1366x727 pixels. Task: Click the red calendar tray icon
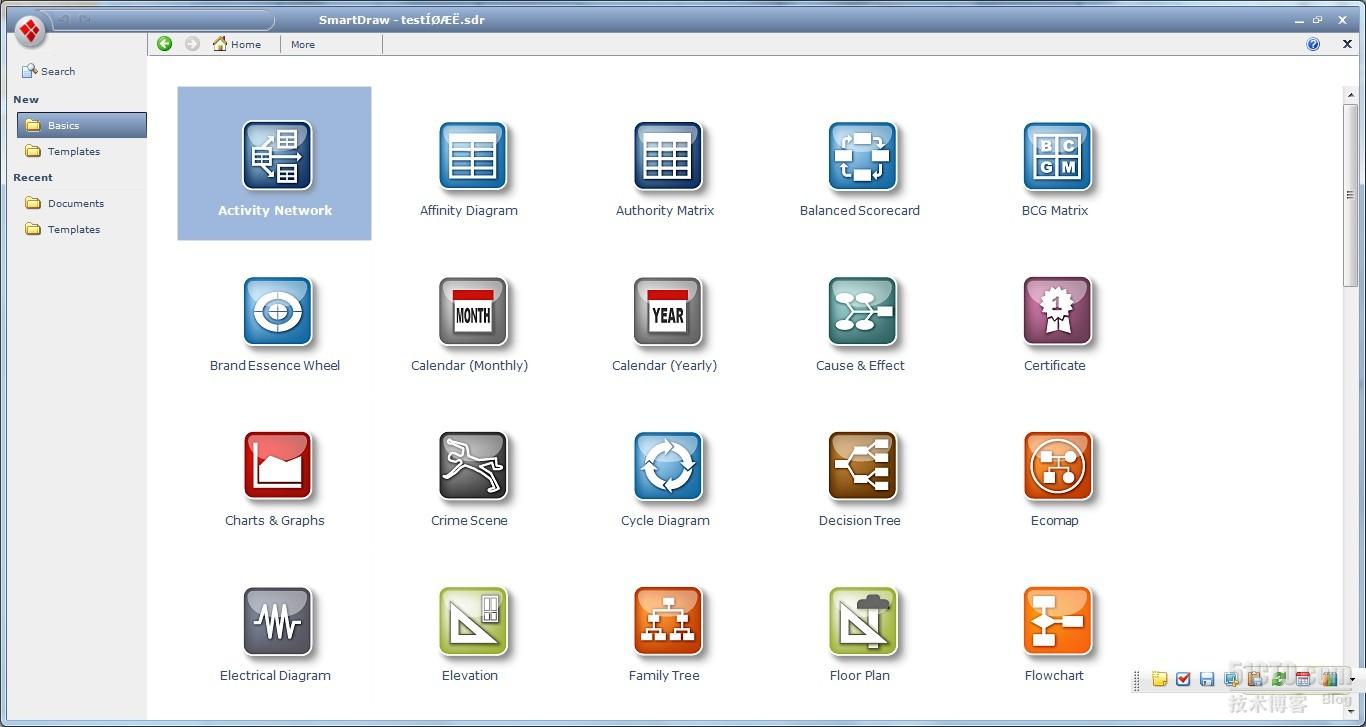click(x=1303, y=679)
